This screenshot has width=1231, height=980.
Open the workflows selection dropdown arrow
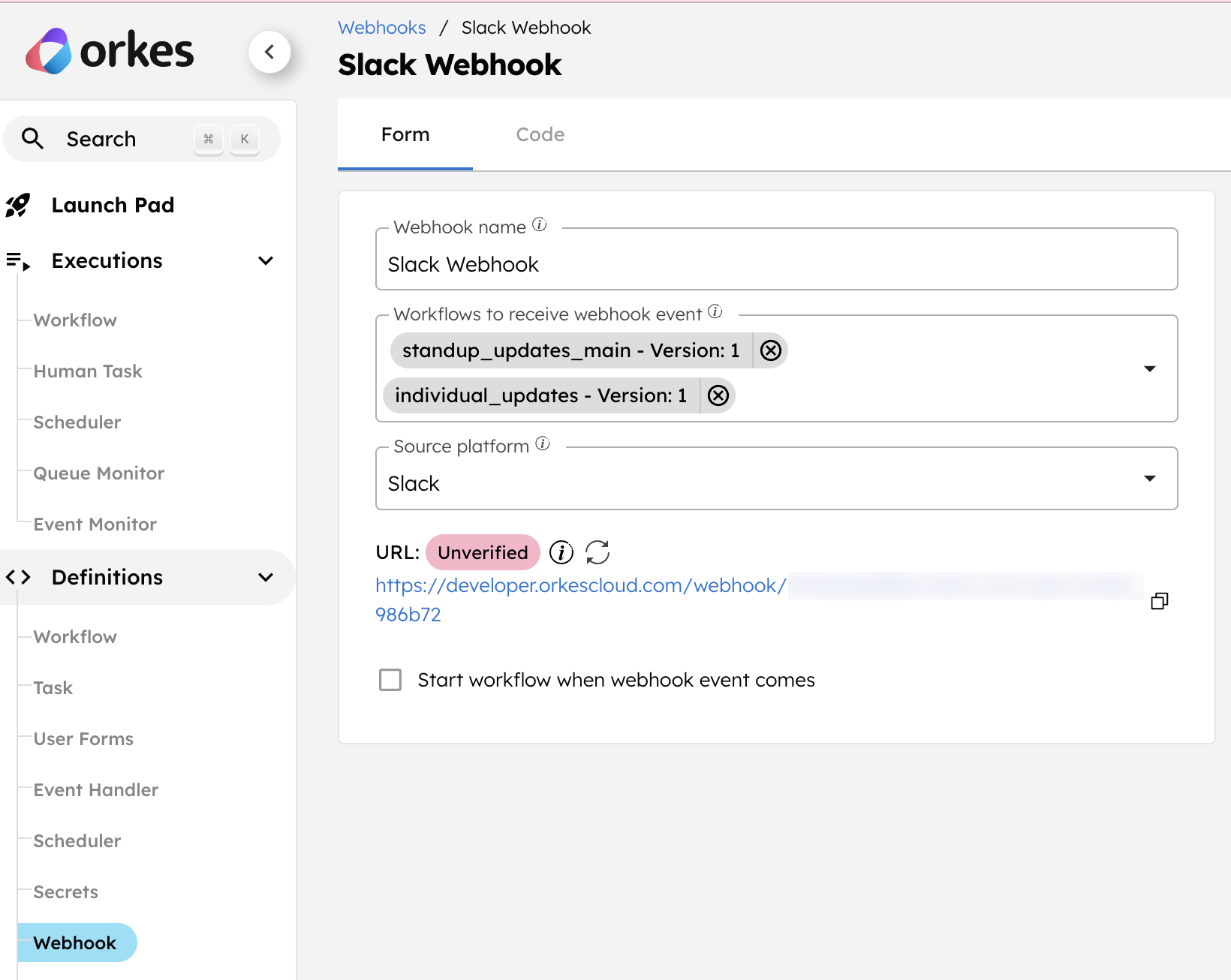(1149, 368)
